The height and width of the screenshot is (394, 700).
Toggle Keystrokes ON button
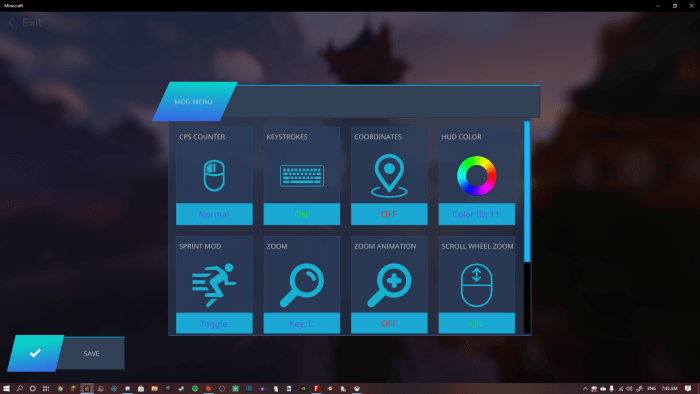(x=301, y=214)
